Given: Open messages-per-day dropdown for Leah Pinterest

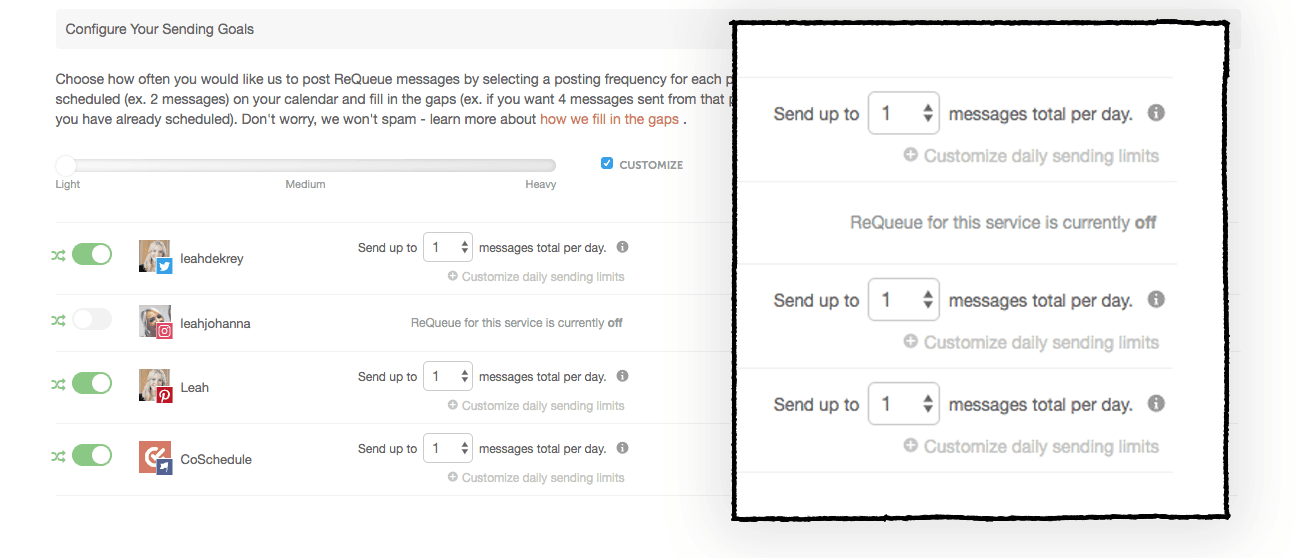Looking at the screenshot, I should pos(447,378).
